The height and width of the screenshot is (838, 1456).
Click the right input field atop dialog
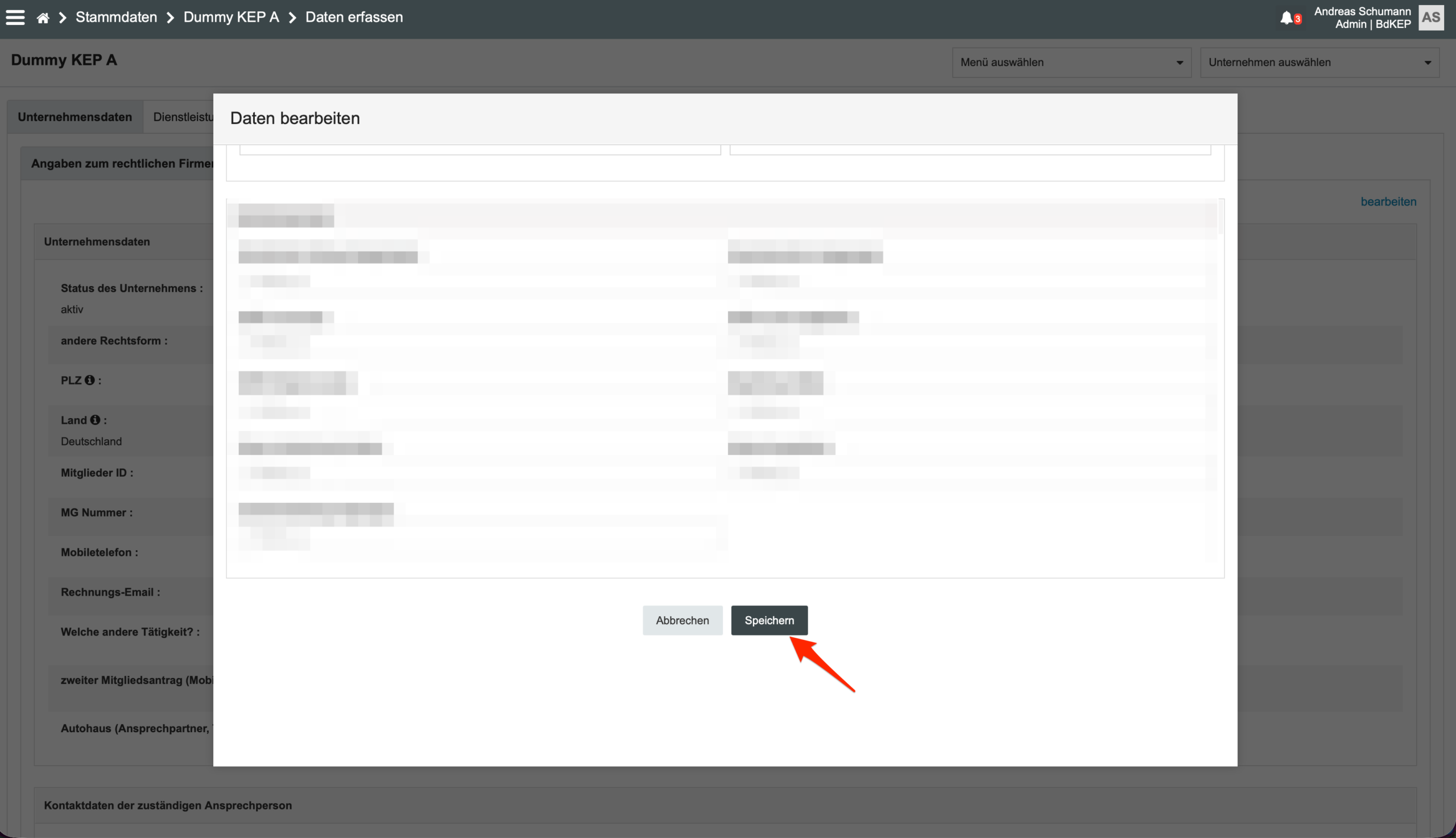click(x=970, y=150)
